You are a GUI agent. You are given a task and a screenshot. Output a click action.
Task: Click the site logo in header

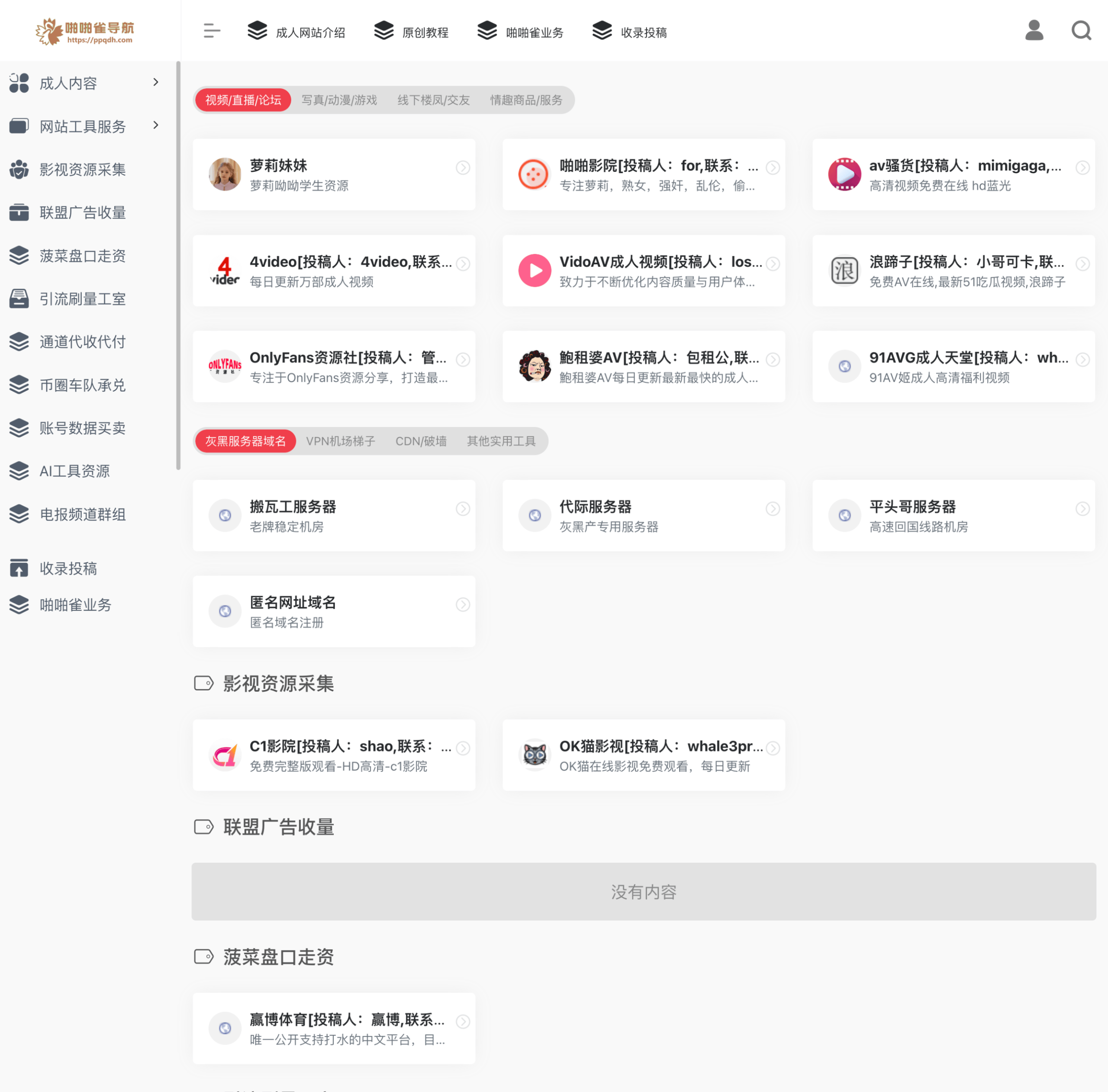85,31
